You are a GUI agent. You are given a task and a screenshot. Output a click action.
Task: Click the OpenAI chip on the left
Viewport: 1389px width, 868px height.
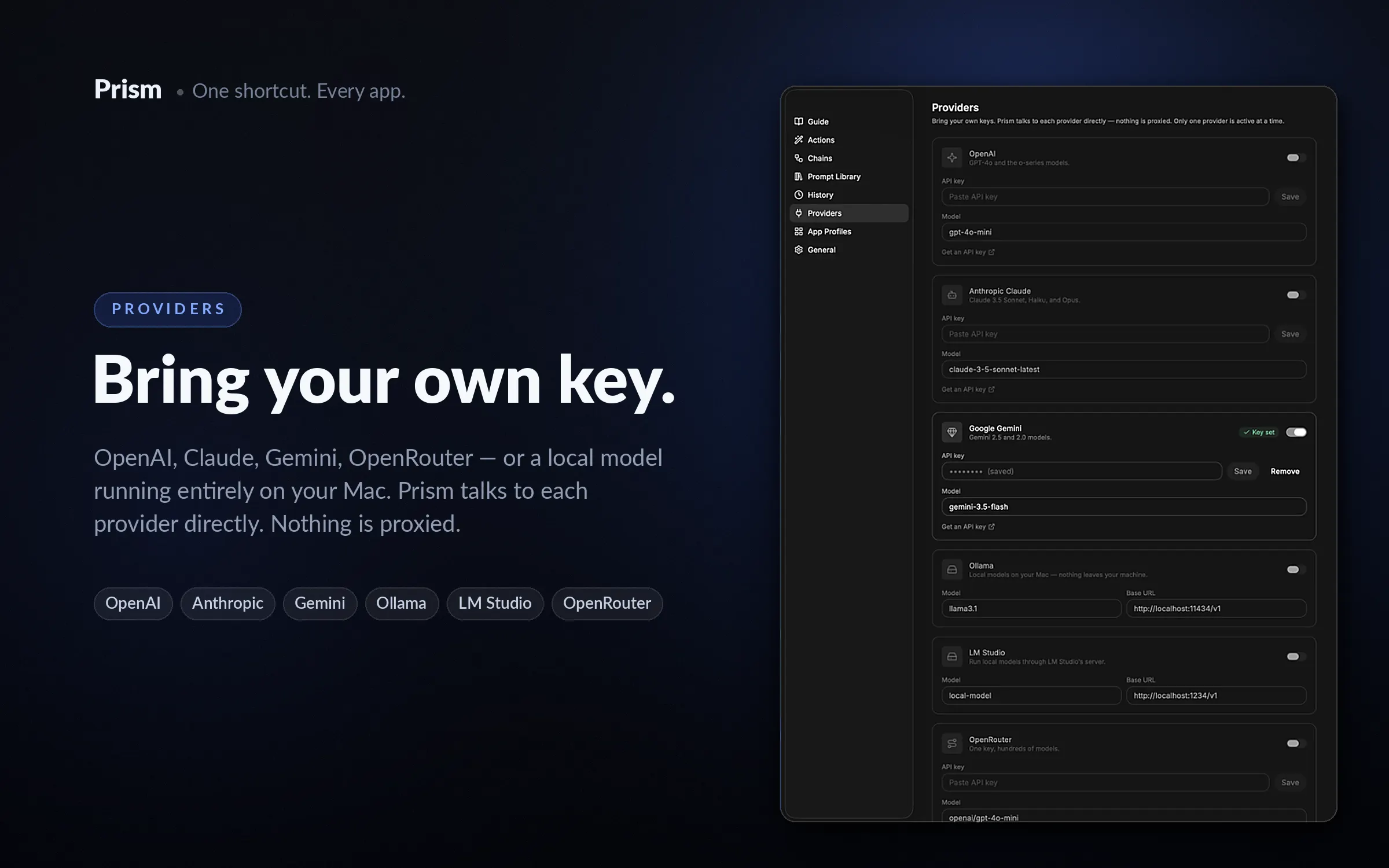(133, 604)
